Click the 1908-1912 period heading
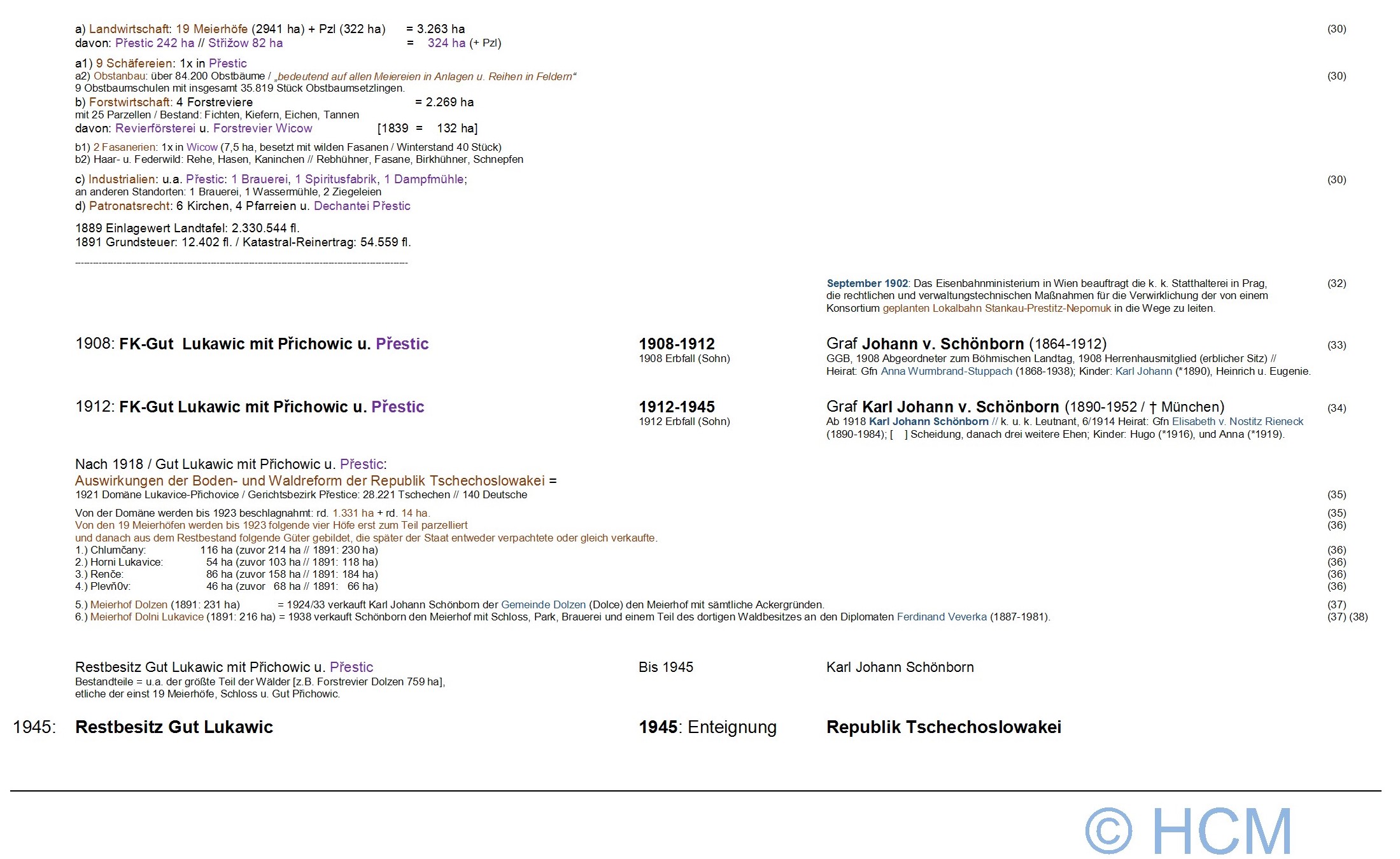The height and width of the screenshot is (859, 1400). point(676,344)
